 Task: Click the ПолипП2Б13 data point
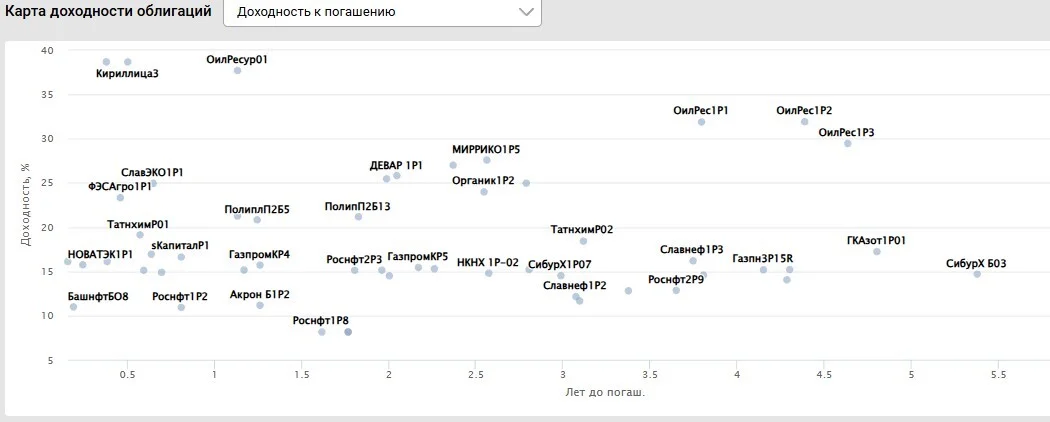[x=358, y=217]
